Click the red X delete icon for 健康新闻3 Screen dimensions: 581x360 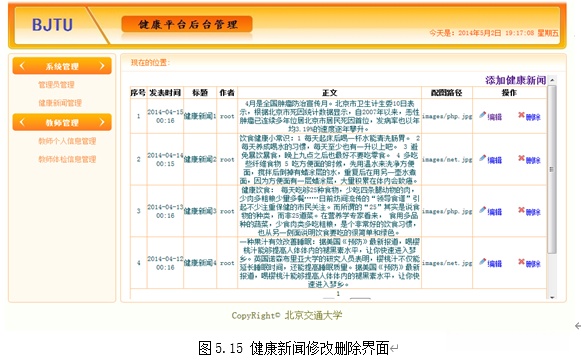click(x=521, y=210)
